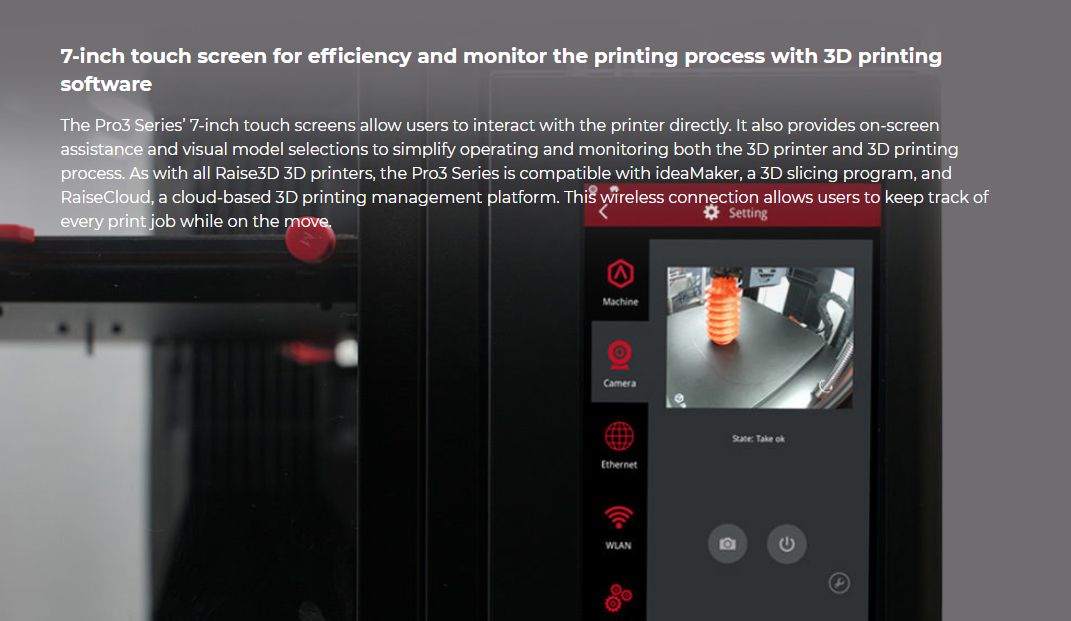This screenshot has height=621, width=1071.
Task: Click the Machine label text
Action: pyautogui.click(x=620, y=302)
